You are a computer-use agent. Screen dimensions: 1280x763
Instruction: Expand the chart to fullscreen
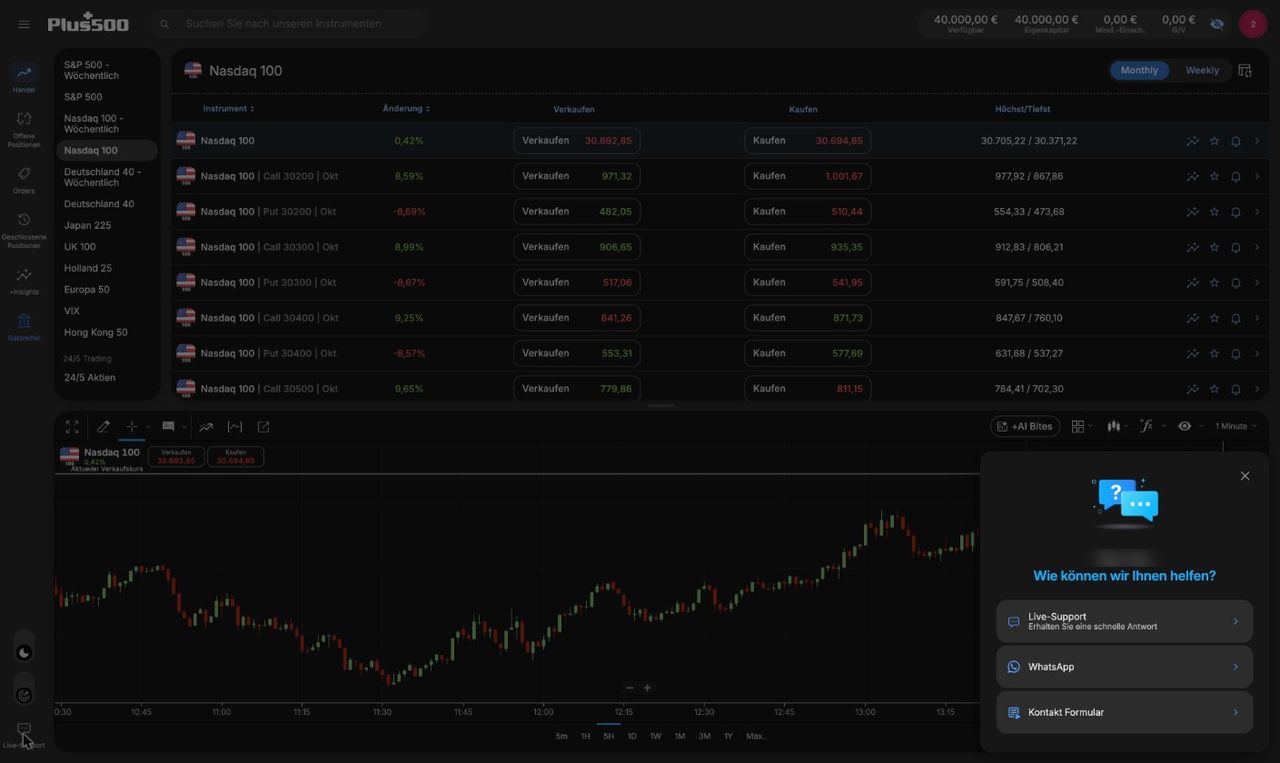coord(72,427)
